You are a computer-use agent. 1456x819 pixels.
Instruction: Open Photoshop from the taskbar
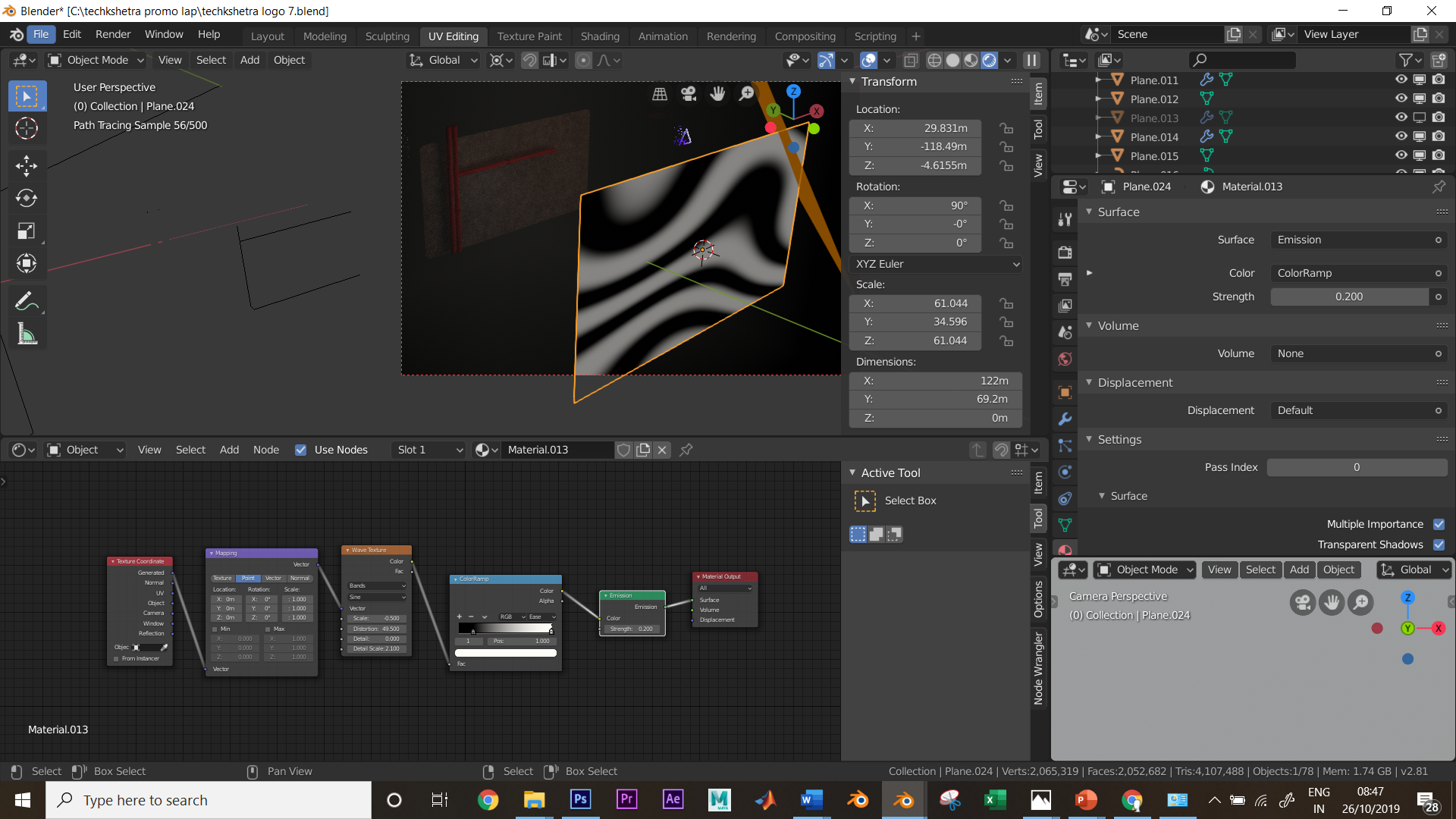[580, 800]
